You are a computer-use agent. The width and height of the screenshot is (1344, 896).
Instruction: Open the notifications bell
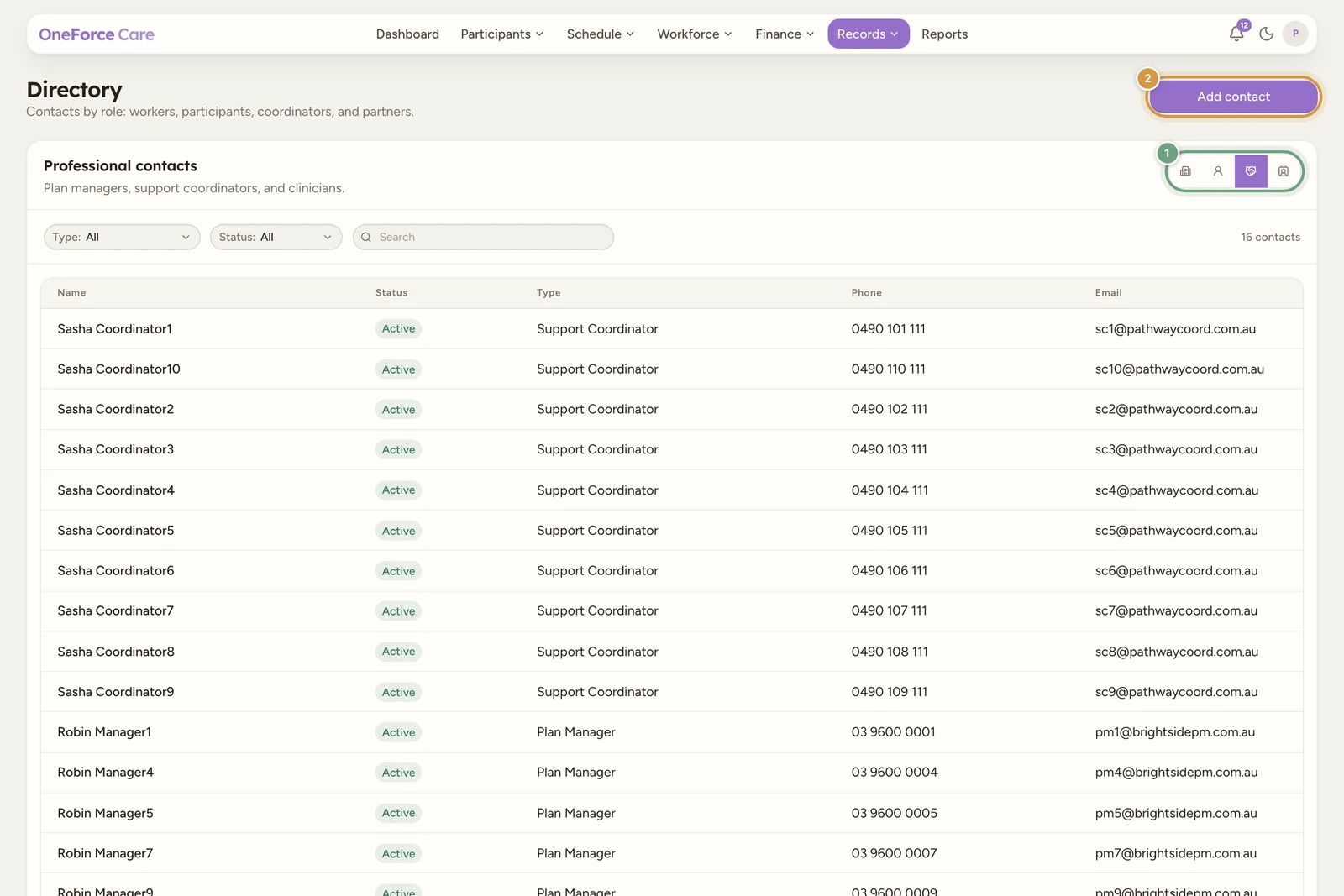point(1236,34)
